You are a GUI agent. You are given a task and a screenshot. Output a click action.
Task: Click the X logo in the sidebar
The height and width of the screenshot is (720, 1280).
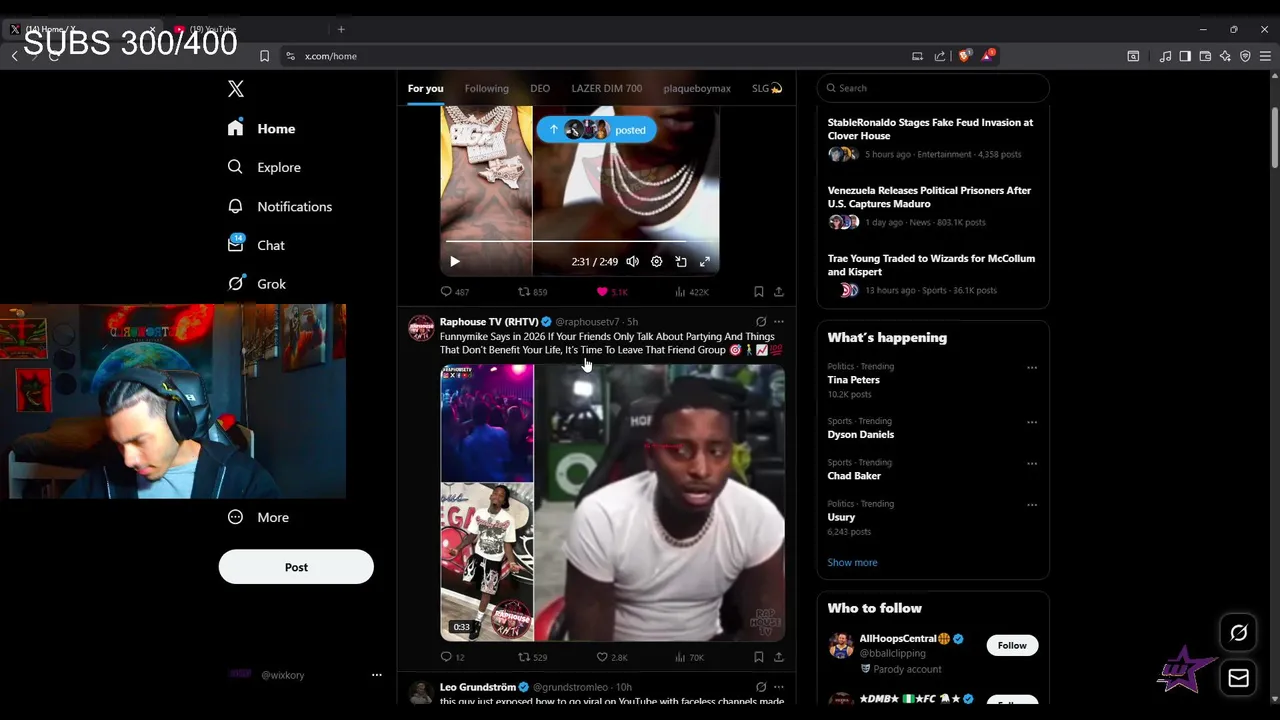coord(236,89)
